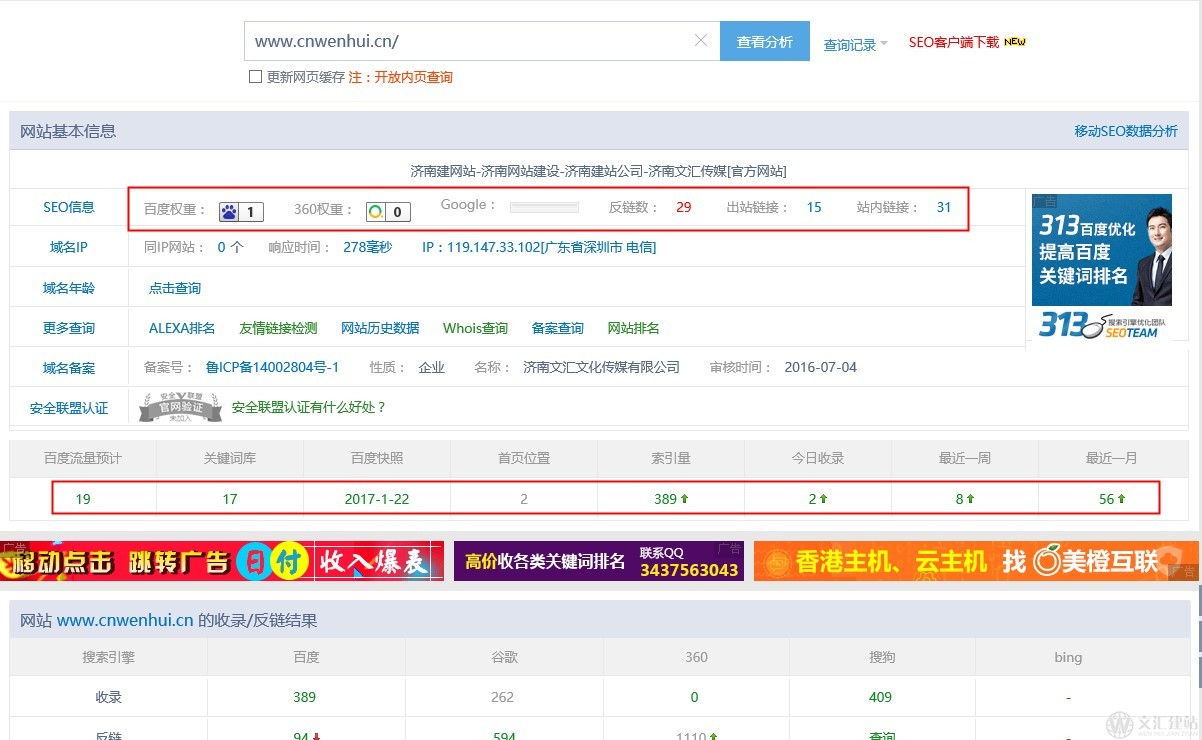Click the backlink count 29

click(684, 208)
